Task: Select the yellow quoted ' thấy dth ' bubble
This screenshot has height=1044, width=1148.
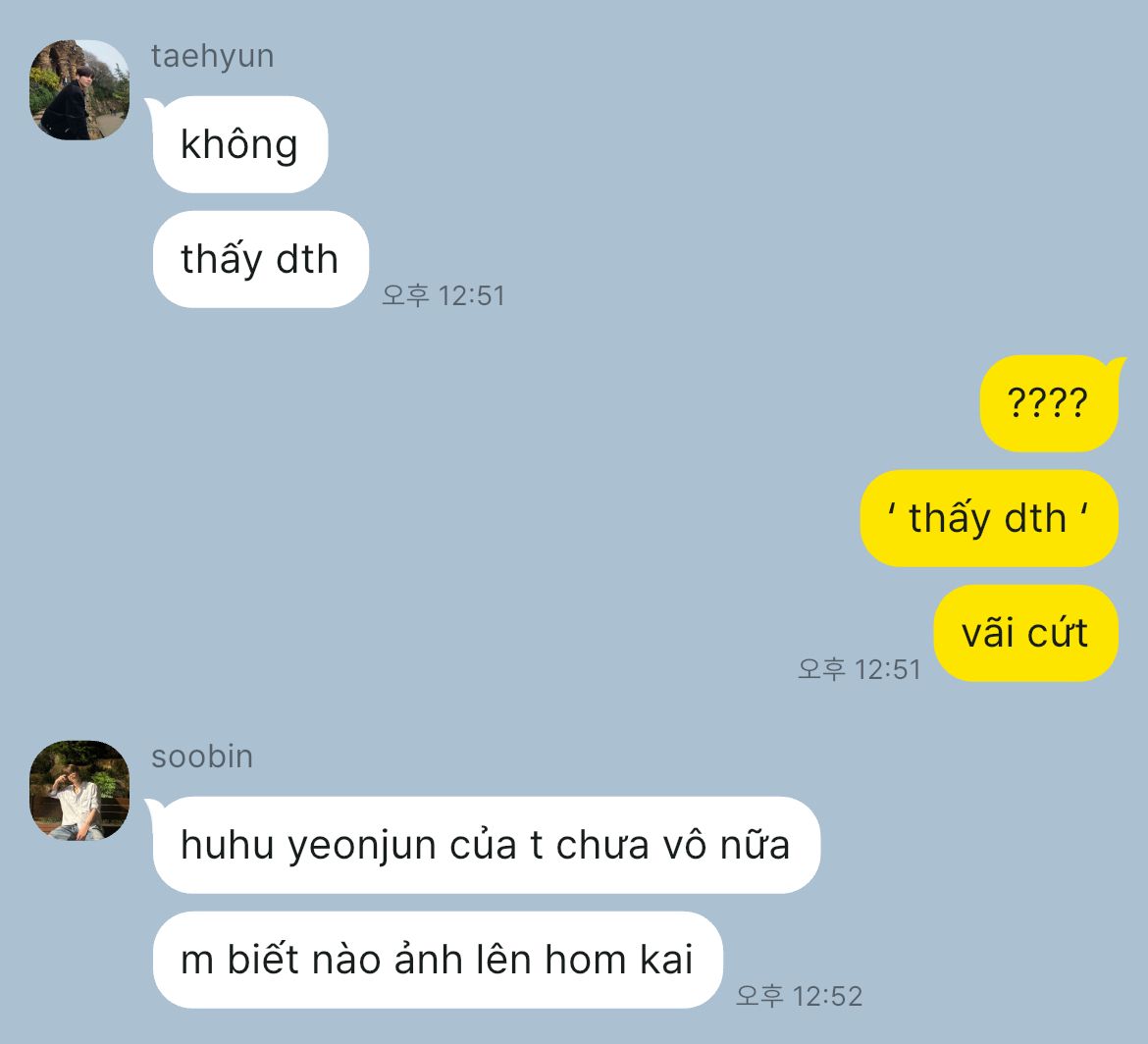Action: 989,518
